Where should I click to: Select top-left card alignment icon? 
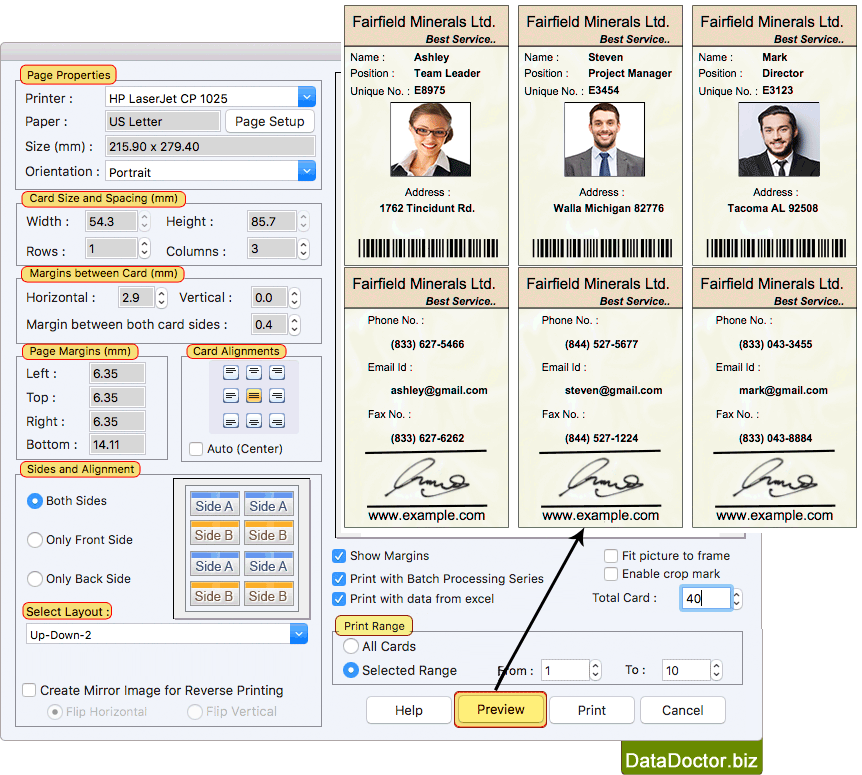coord(231,372)
